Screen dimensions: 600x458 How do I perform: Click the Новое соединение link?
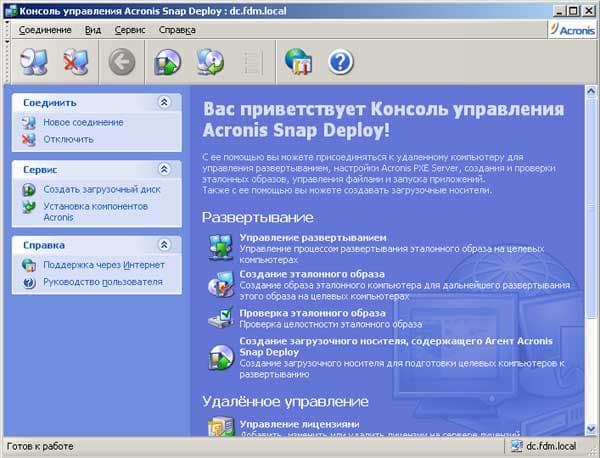83,122
